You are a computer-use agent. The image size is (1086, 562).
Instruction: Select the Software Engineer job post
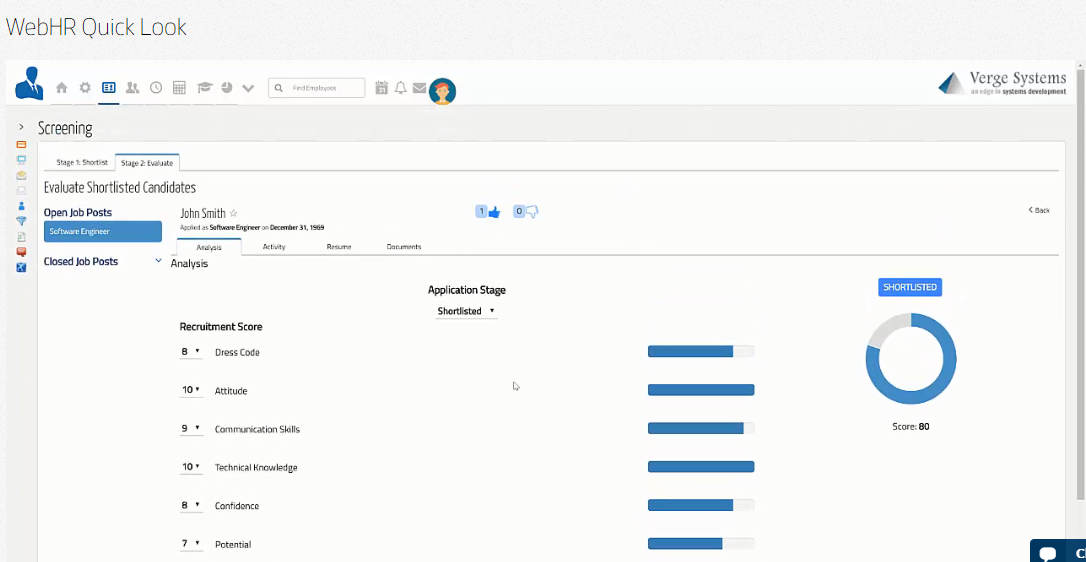click(x=103, y=231)
